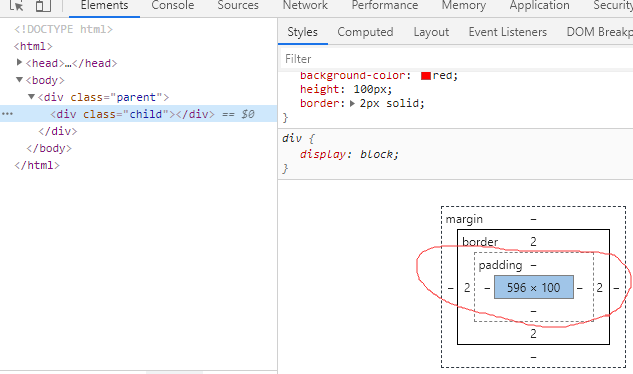Open the Application tab

[539, 6]
